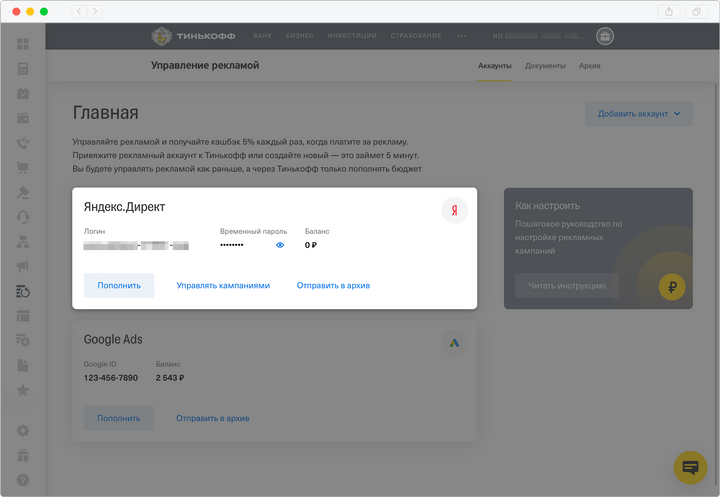The width and height of the screenshot is (720, 497).
Task: Click the browser back arrow button
Action: point(79,11)
